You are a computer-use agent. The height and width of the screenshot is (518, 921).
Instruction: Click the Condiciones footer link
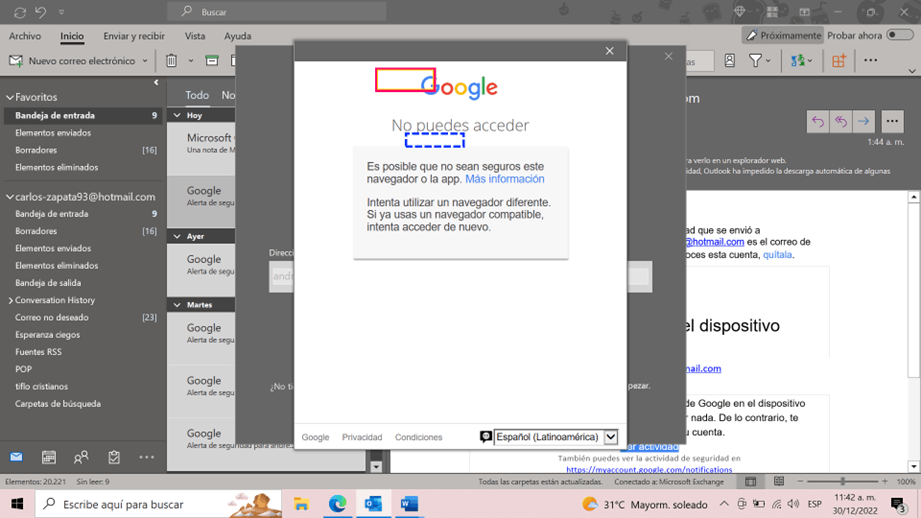pos(418,437)
